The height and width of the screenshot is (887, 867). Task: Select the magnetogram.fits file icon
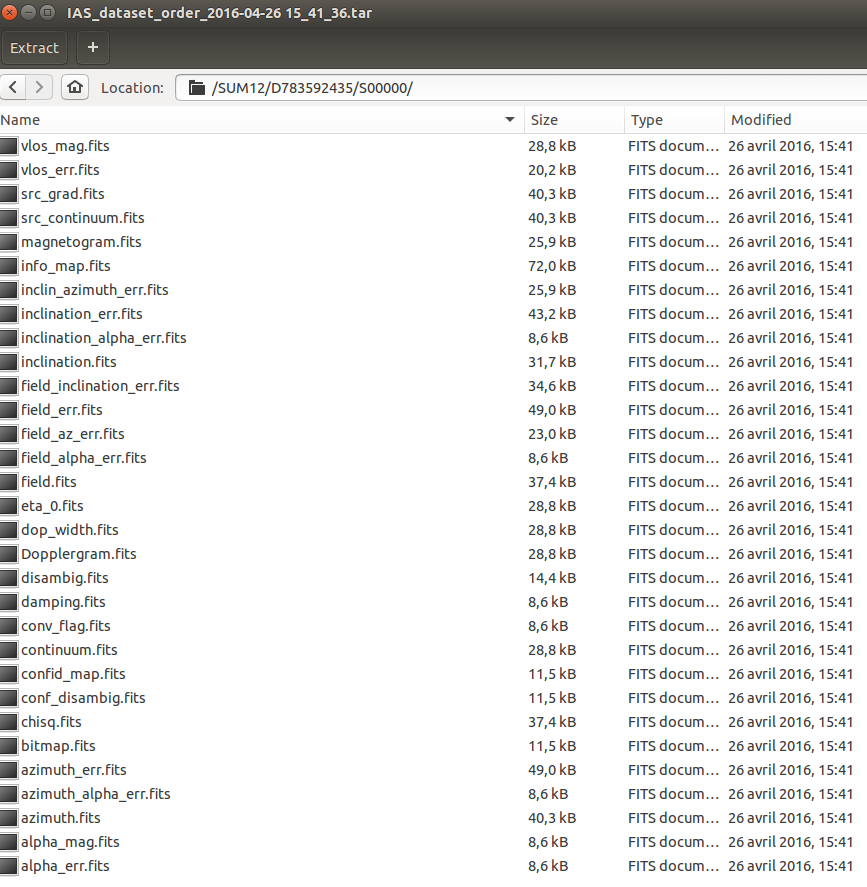pyautogui.click(x=8, y=242)
